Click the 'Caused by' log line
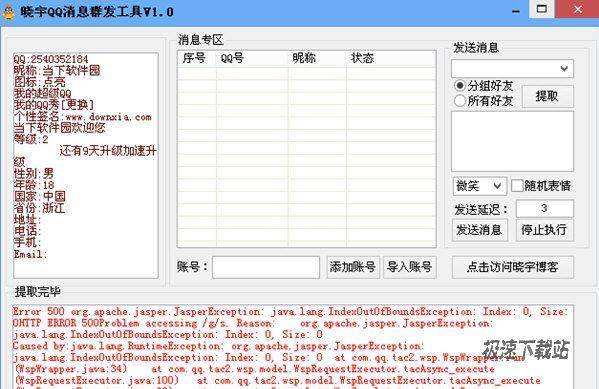This screenshot has height=389, width=599. (x=218, y=346)
